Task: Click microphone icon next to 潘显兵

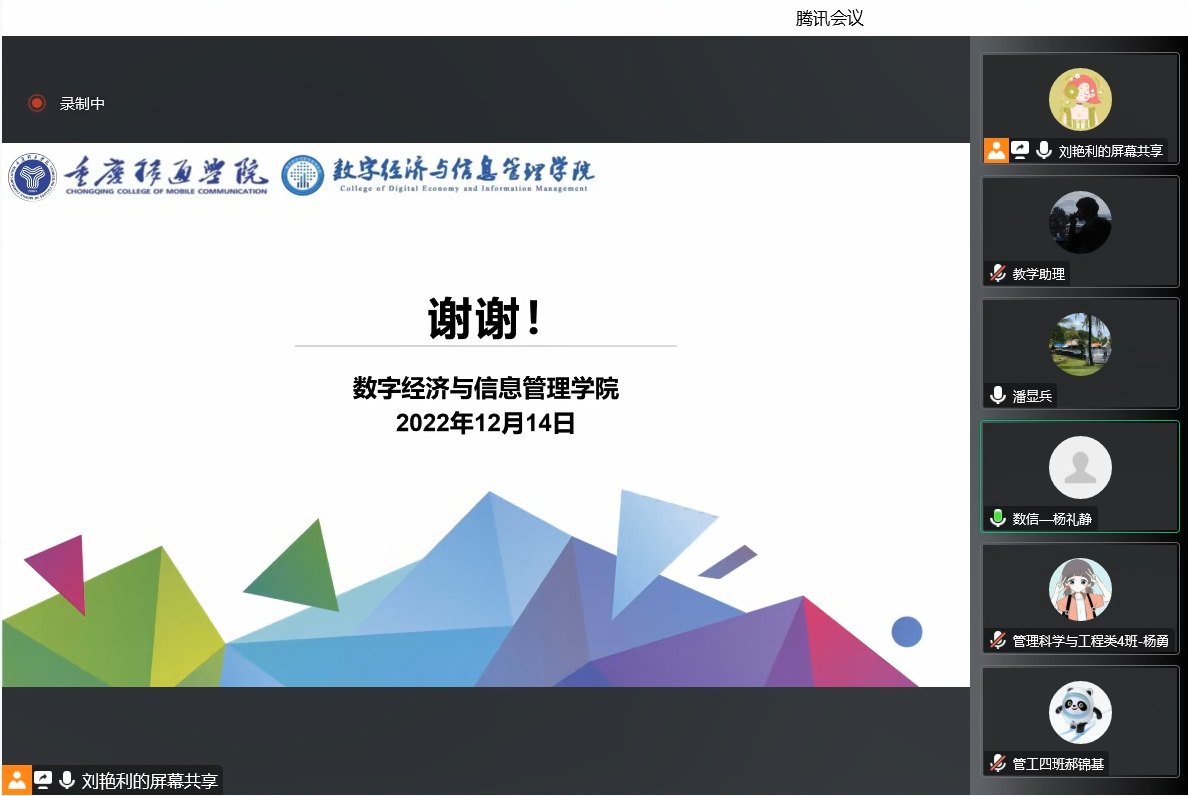Action: click(997, 395)
